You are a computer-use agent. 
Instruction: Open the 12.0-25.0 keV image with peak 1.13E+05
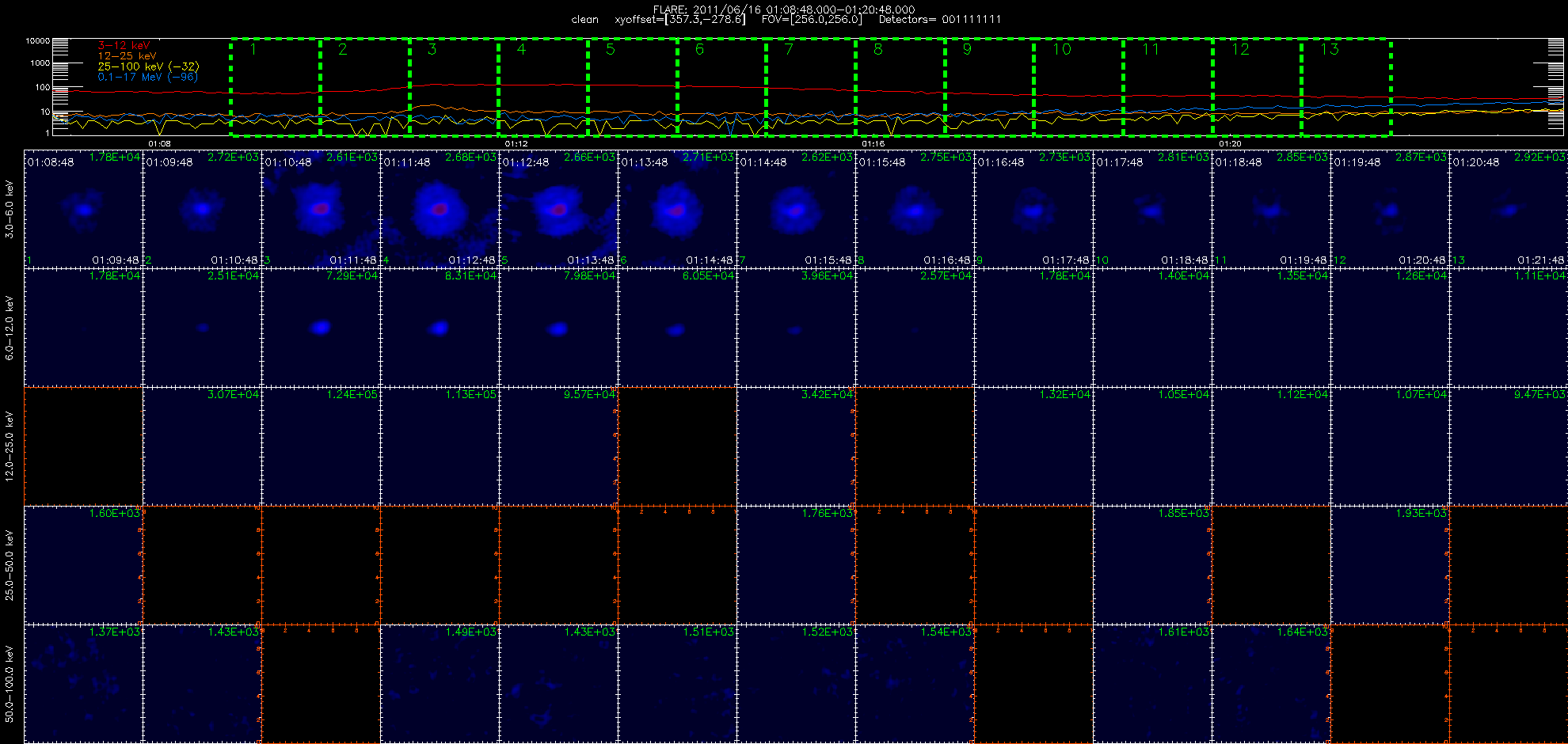pos(440,446)
